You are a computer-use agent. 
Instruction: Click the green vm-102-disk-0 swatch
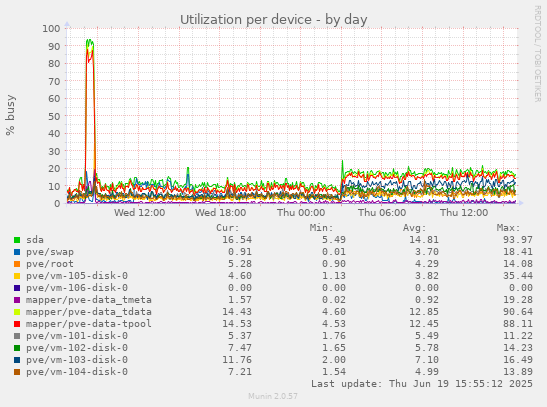click(x=17, y=348)
